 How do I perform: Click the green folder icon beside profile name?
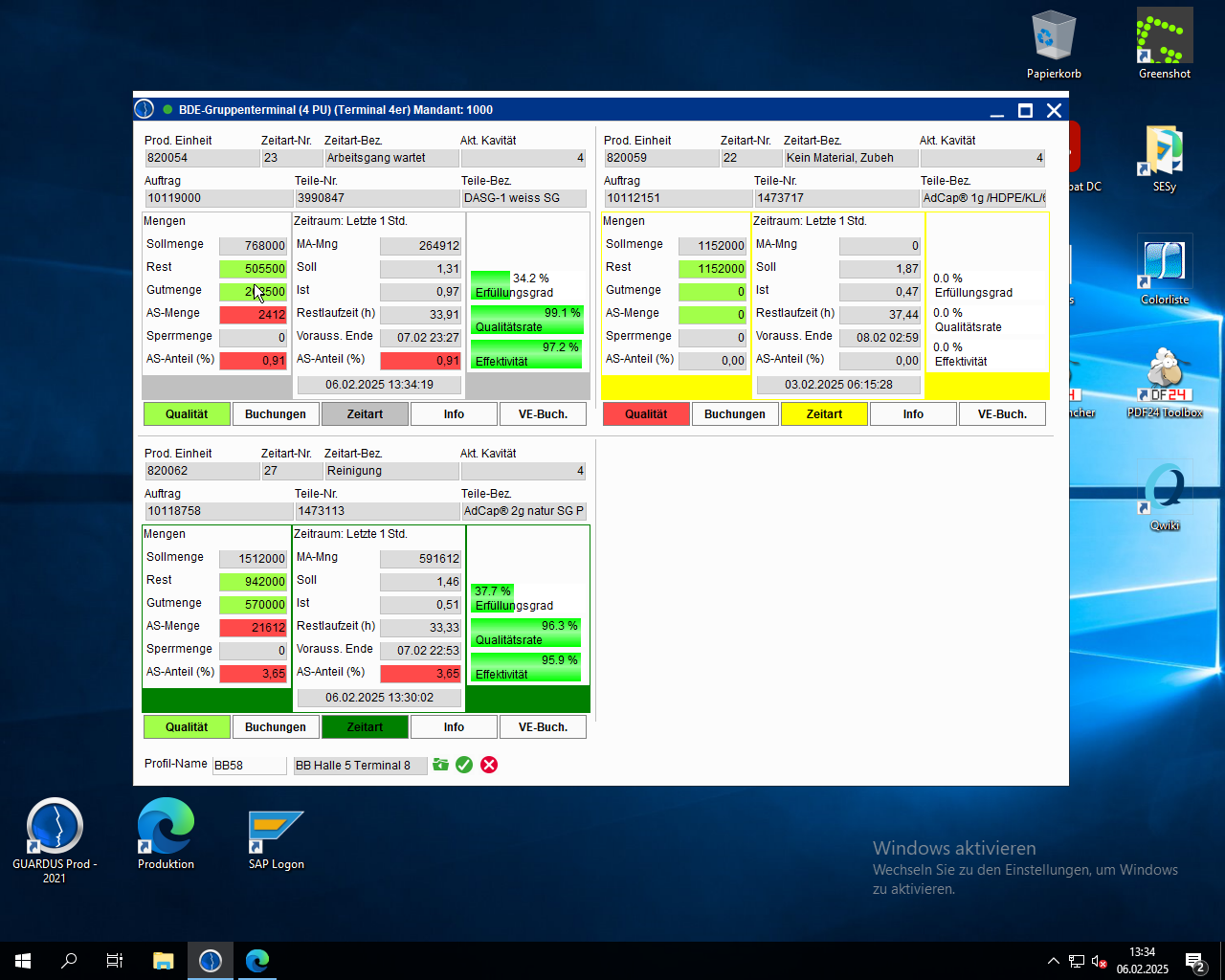pos(440,765)
